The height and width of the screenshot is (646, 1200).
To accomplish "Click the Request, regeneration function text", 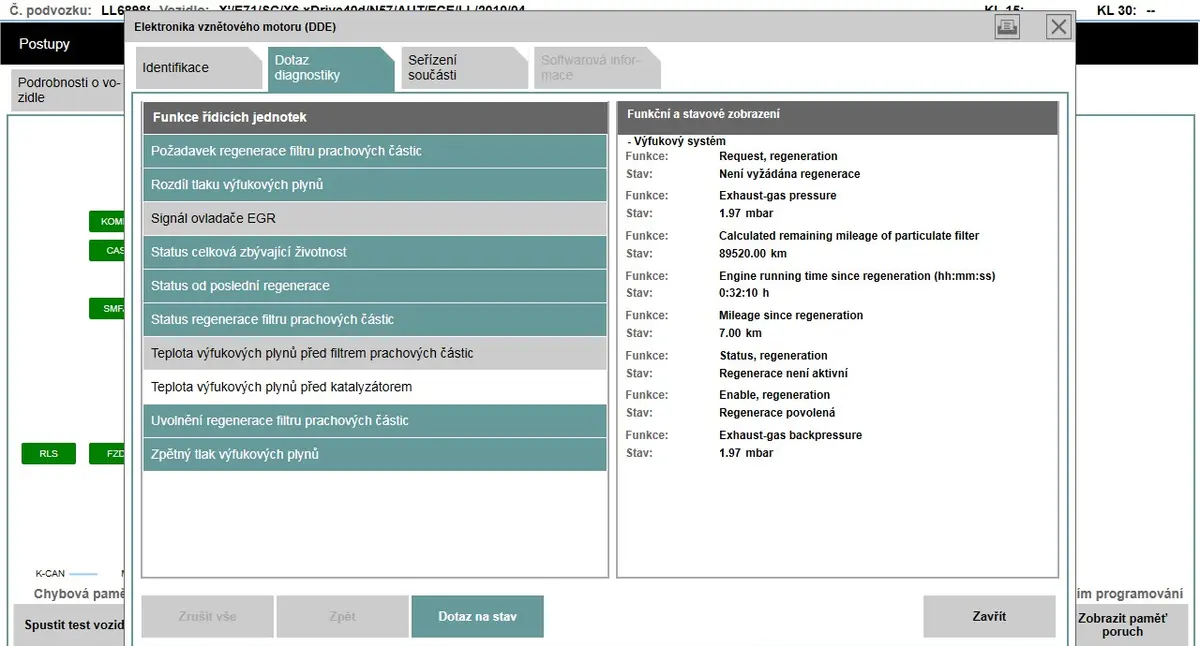I will [x=779, y=156].
